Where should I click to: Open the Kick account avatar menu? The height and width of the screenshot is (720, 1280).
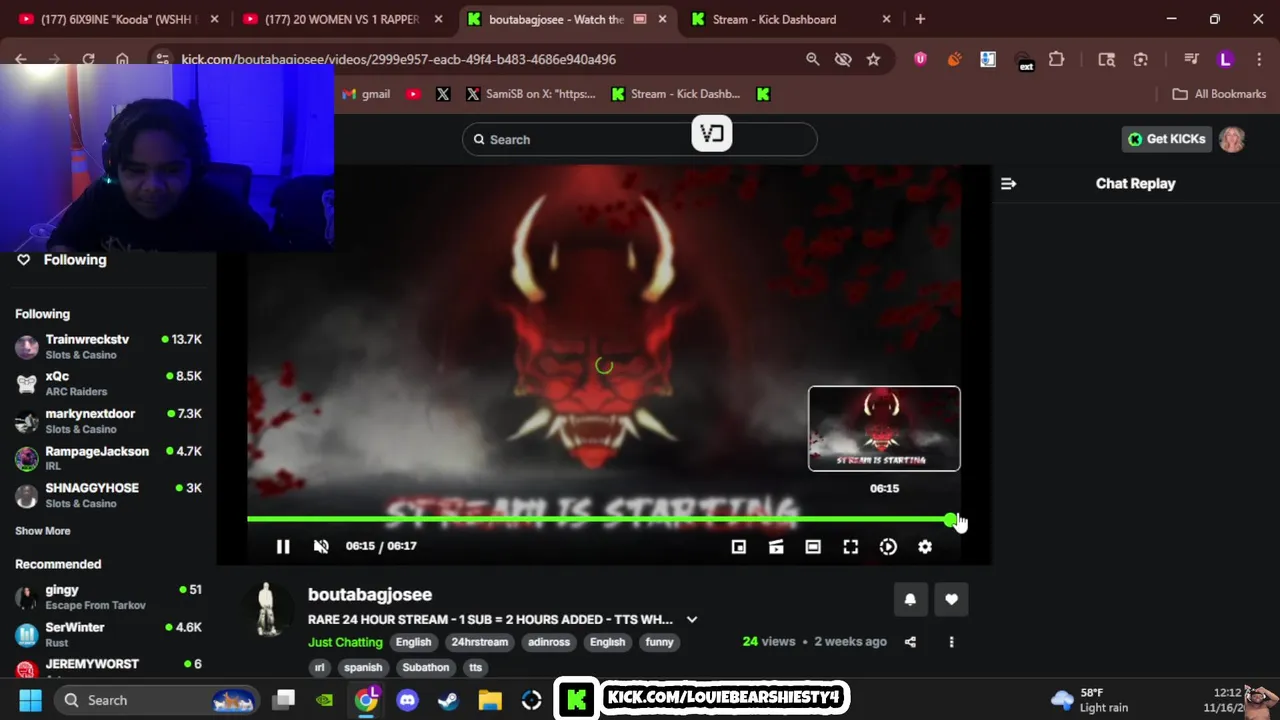[x=1231, y=139]
